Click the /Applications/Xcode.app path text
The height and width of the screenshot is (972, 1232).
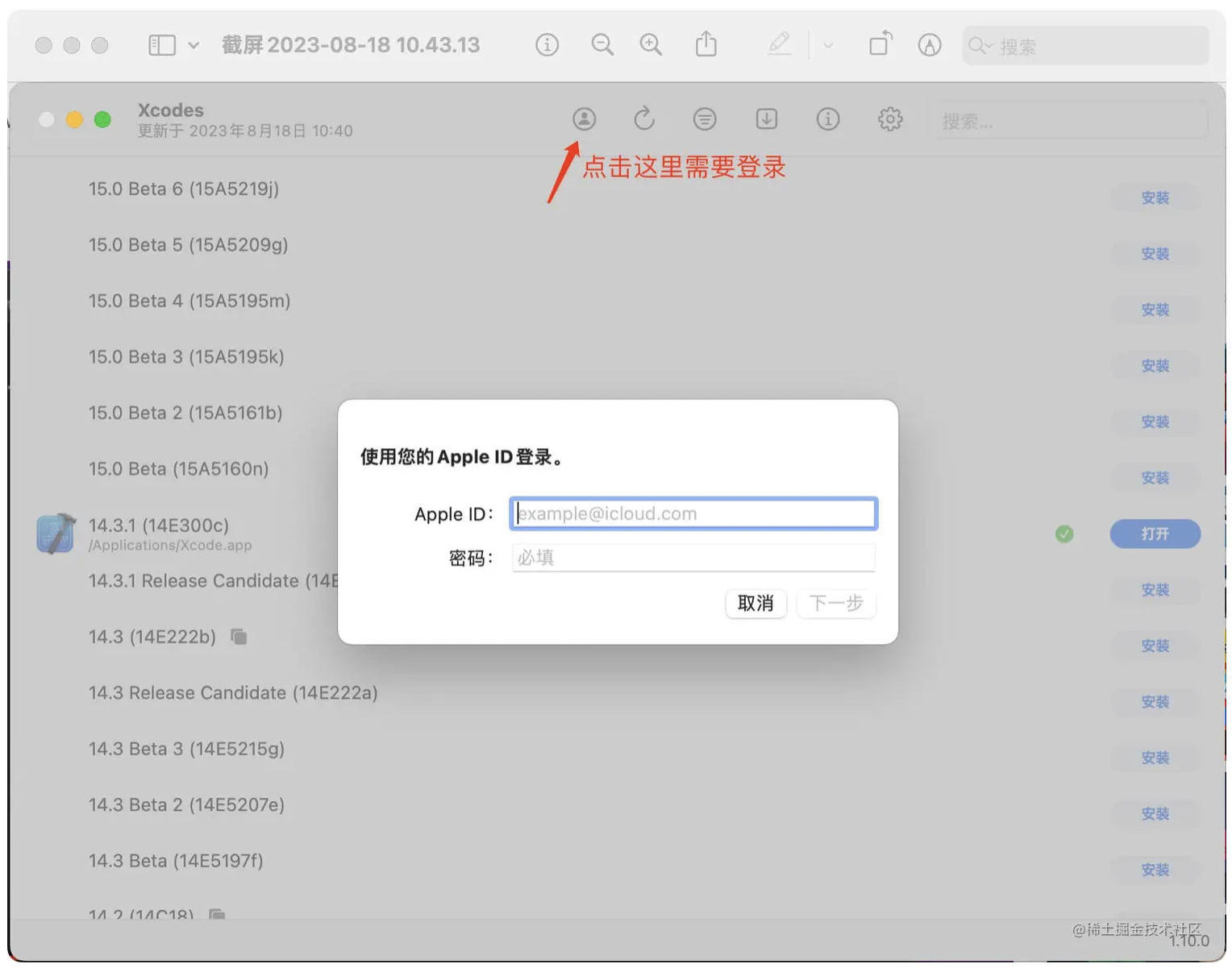(170, 546)
